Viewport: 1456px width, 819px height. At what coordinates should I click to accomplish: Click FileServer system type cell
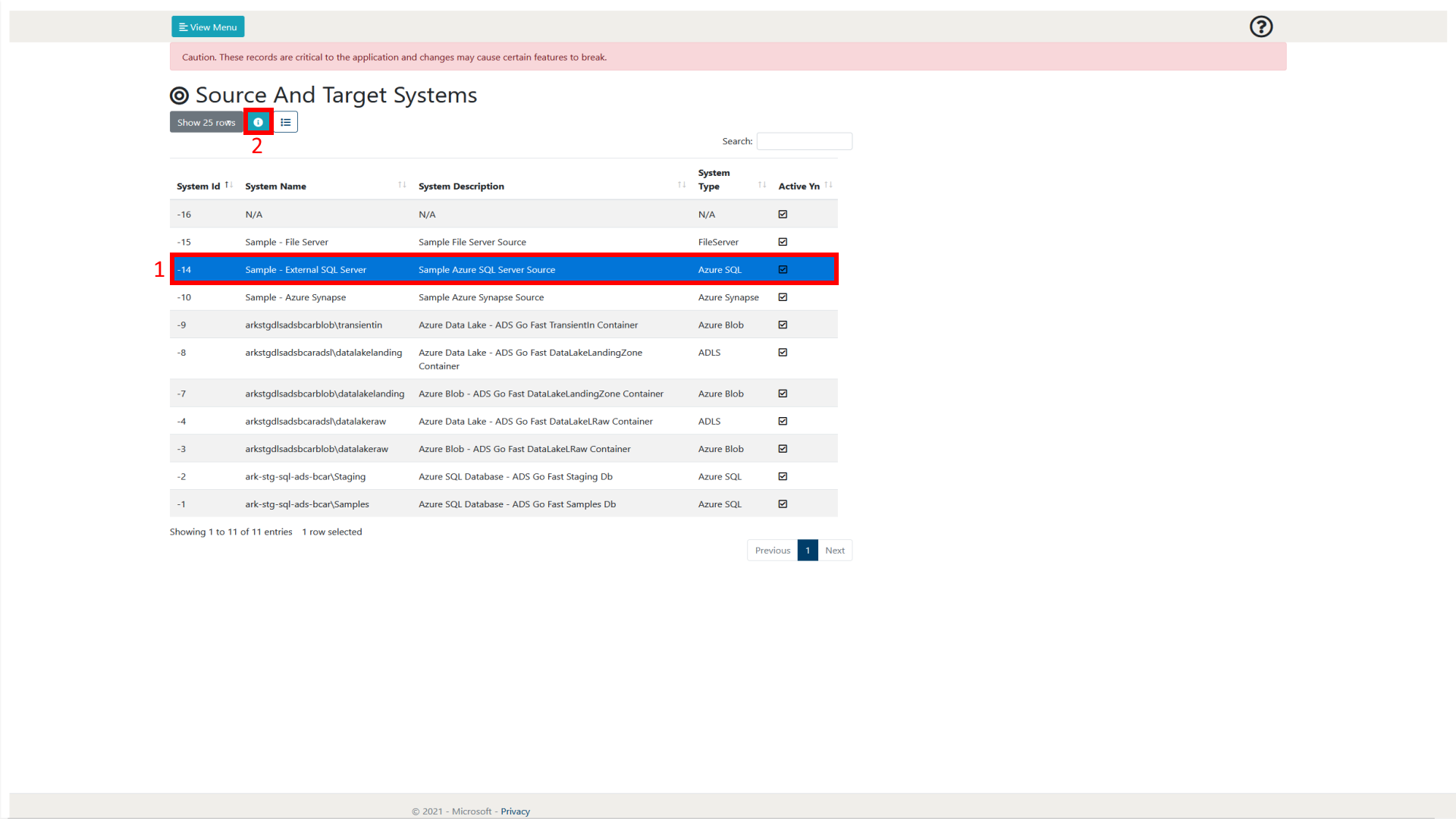(718, 242)
